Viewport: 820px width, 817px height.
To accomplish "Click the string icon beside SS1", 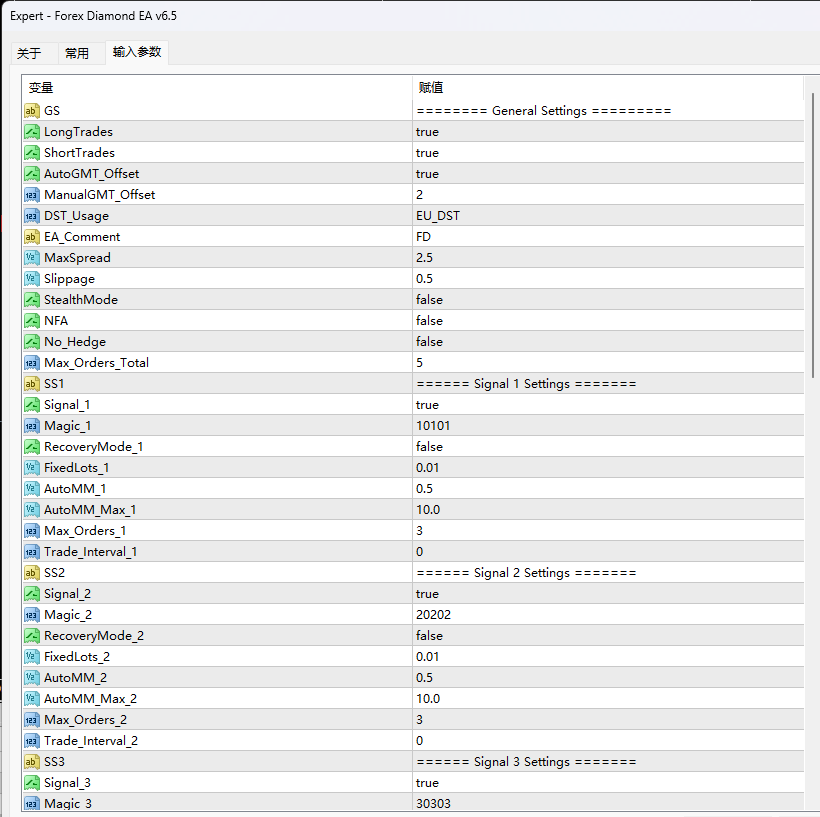I will [31, 384].
